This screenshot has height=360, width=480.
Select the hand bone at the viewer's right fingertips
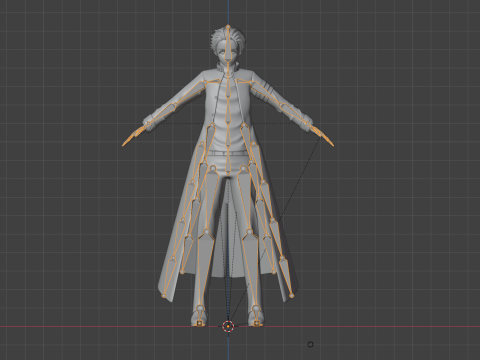322,135
